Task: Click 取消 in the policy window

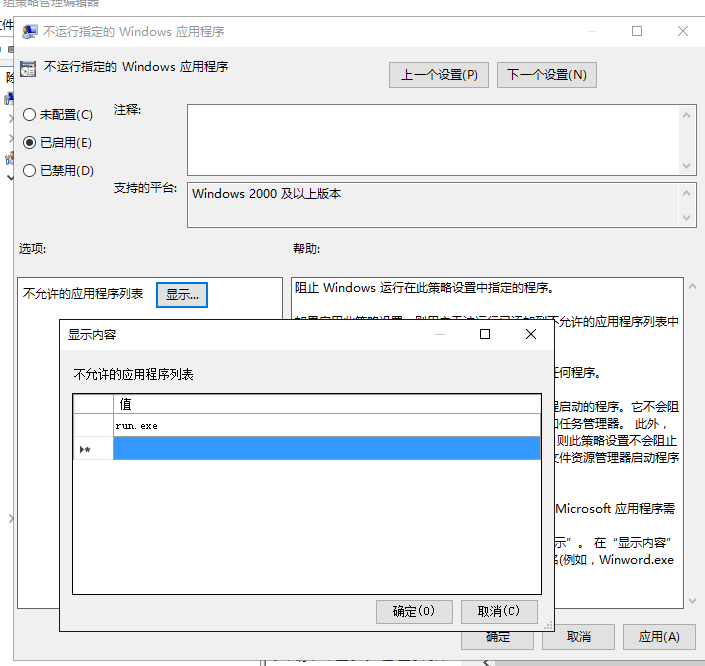Action: [578, 639]
